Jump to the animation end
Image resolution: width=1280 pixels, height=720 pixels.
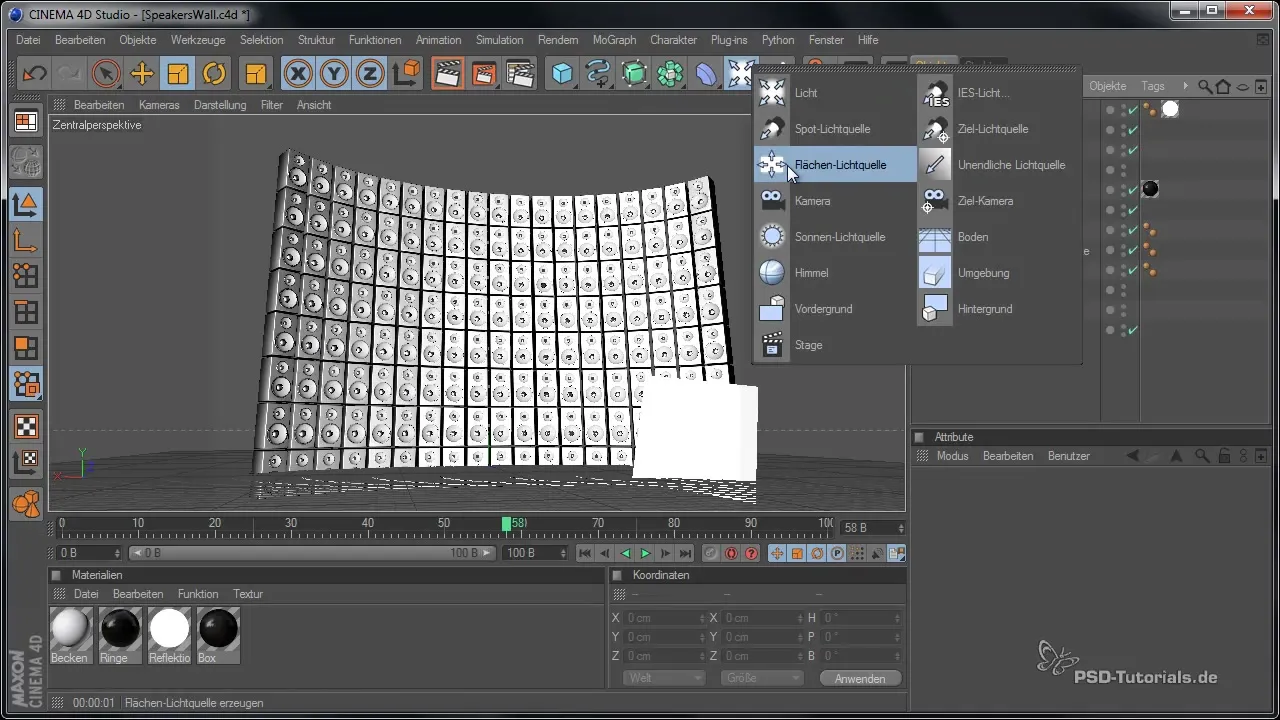click(x=686, y=553)
